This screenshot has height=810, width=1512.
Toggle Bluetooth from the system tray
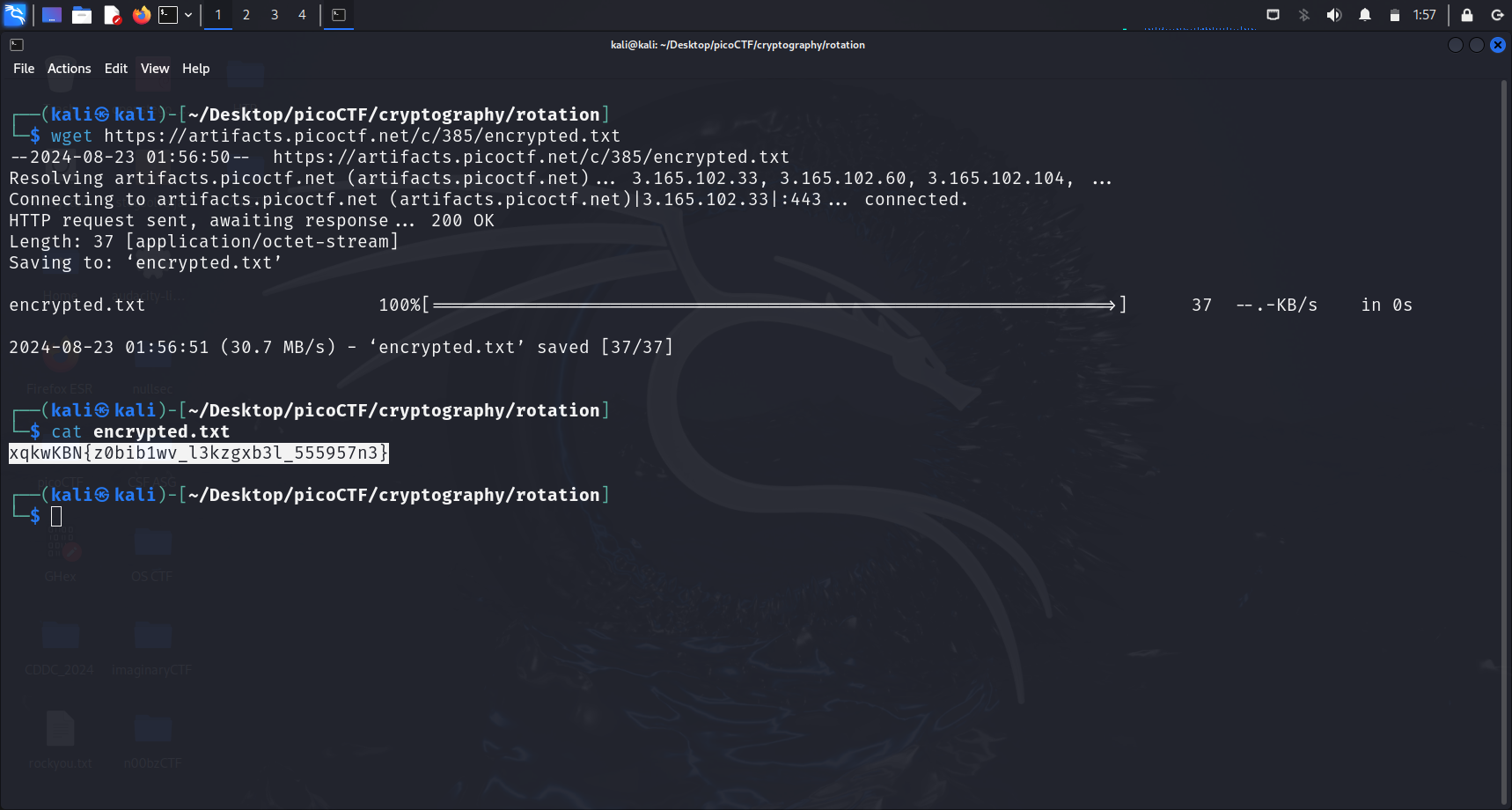pos(1304,15)
